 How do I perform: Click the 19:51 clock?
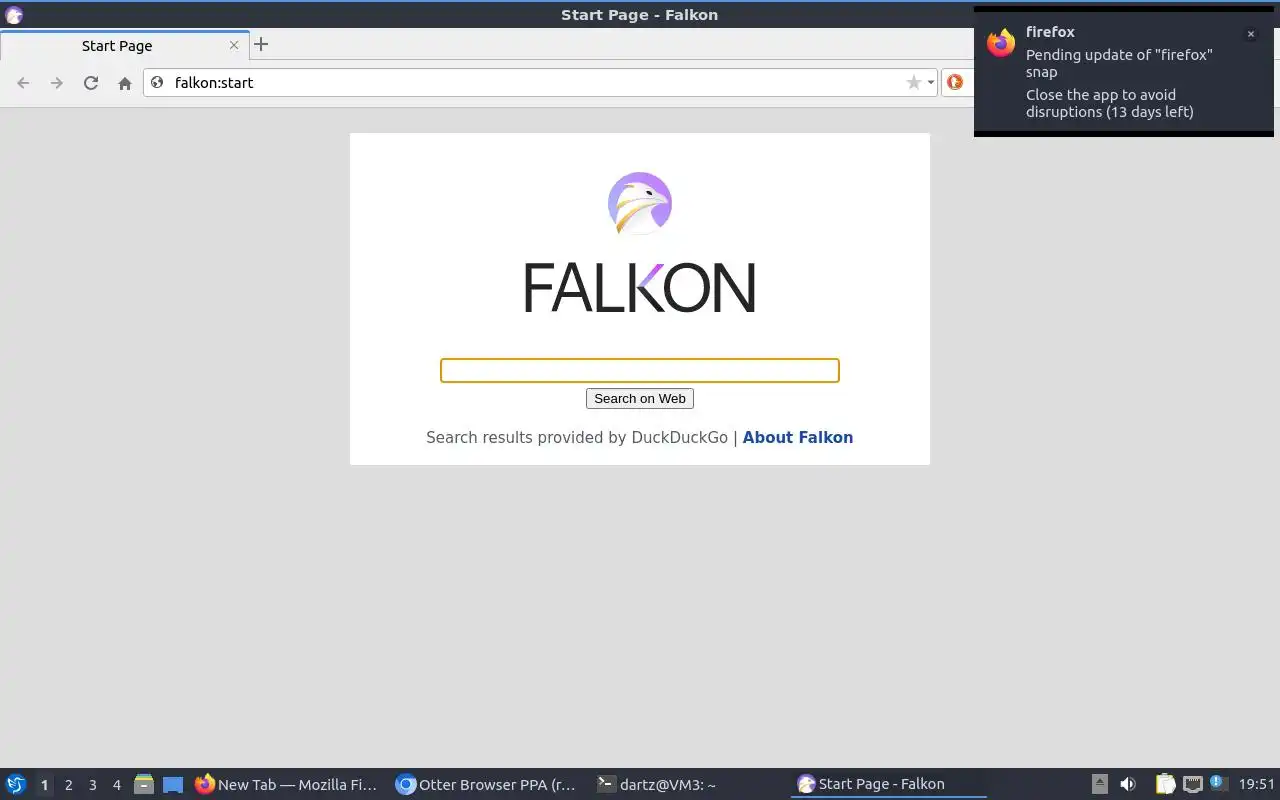click(x=1257, y=785)
